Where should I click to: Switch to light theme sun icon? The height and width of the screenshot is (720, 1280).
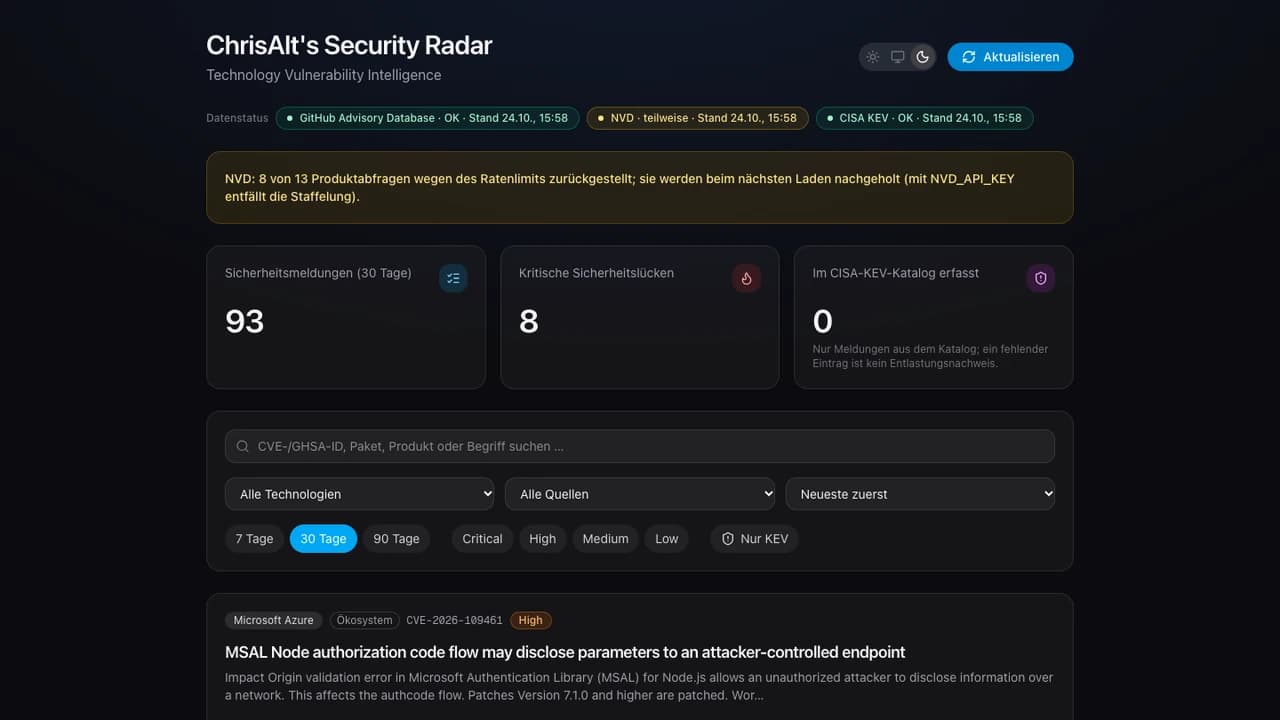tap(873, 57)
